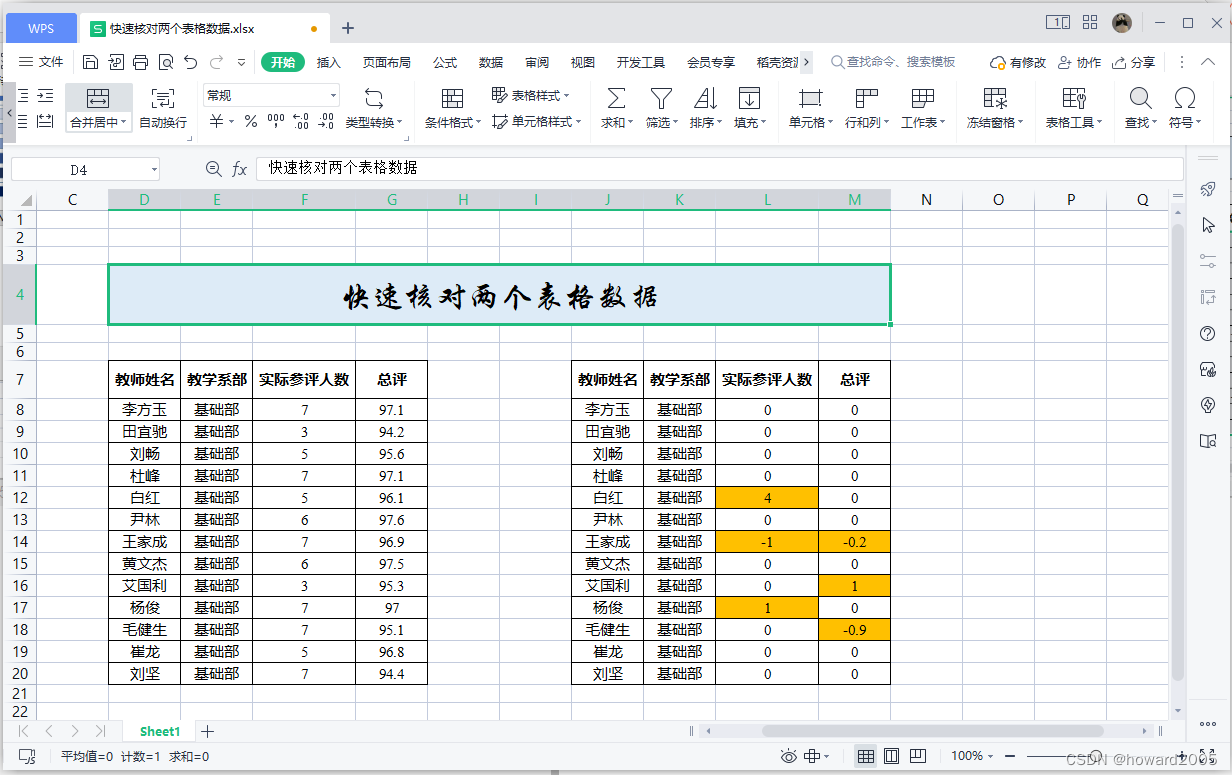Click the Save icon in quick access toolbar
Screen dimensions: 1232x775
pos(91,62)
